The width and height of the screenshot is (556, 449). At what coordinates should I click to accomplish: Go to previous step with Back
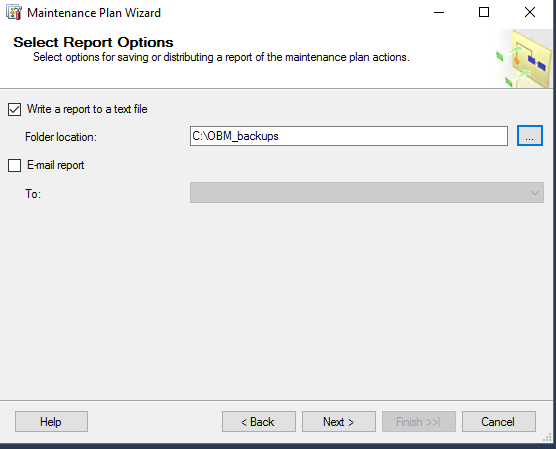(258, 422)
